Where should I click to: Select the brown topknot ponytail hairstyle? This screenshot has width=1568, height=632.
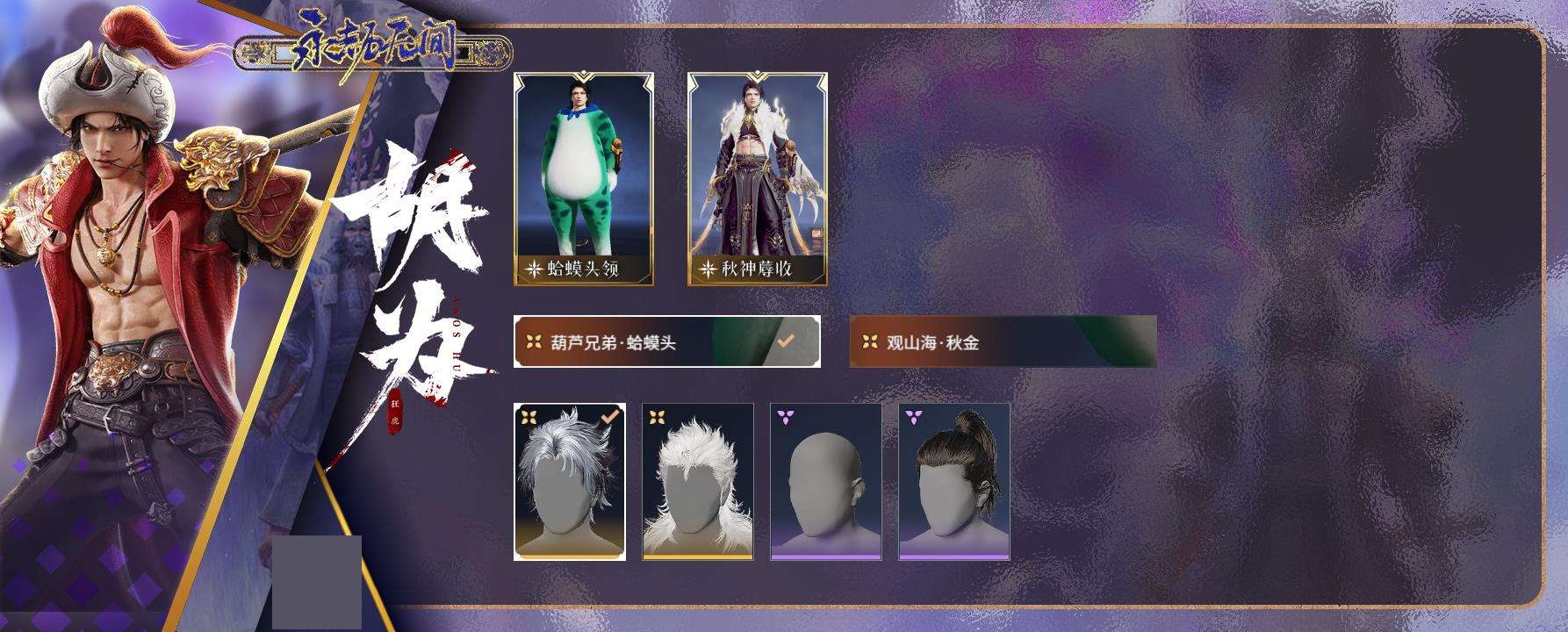coord(954,482)
